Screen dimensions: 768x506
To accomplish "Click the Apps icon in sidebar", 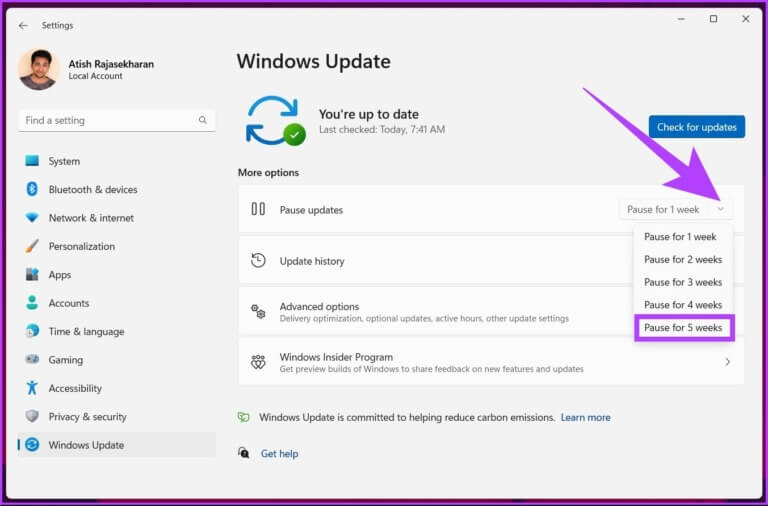I will pyautogui.click(x=32, y=274).
